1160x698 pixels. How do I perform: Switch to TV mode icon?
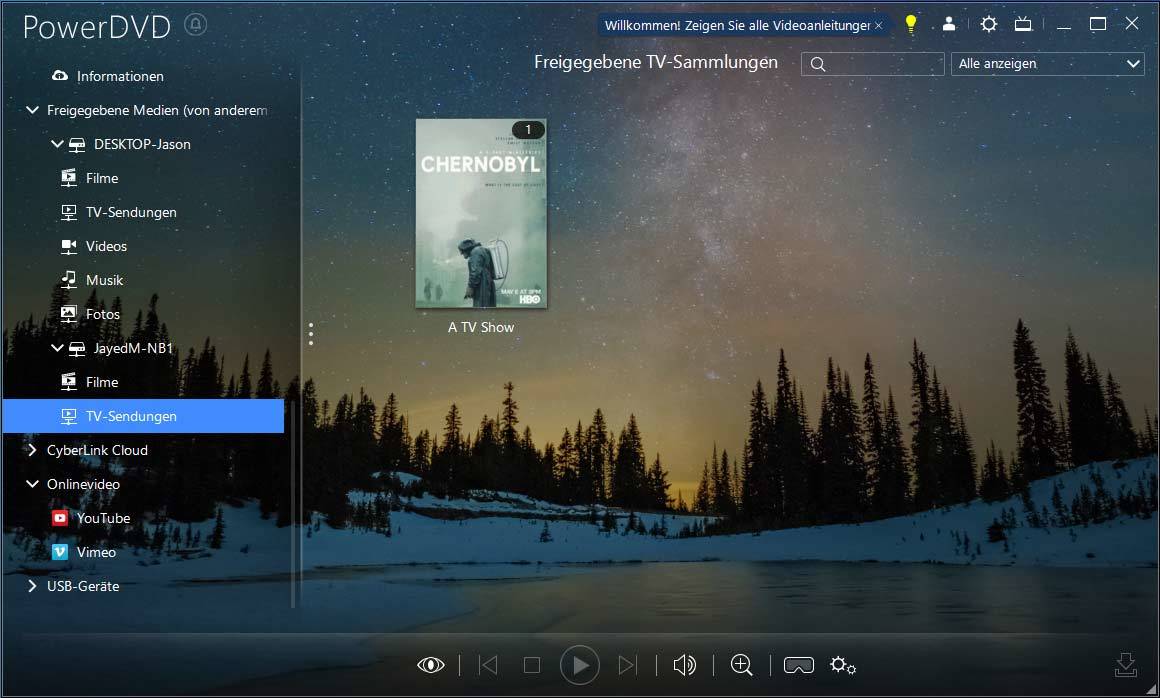point(1023,24)
